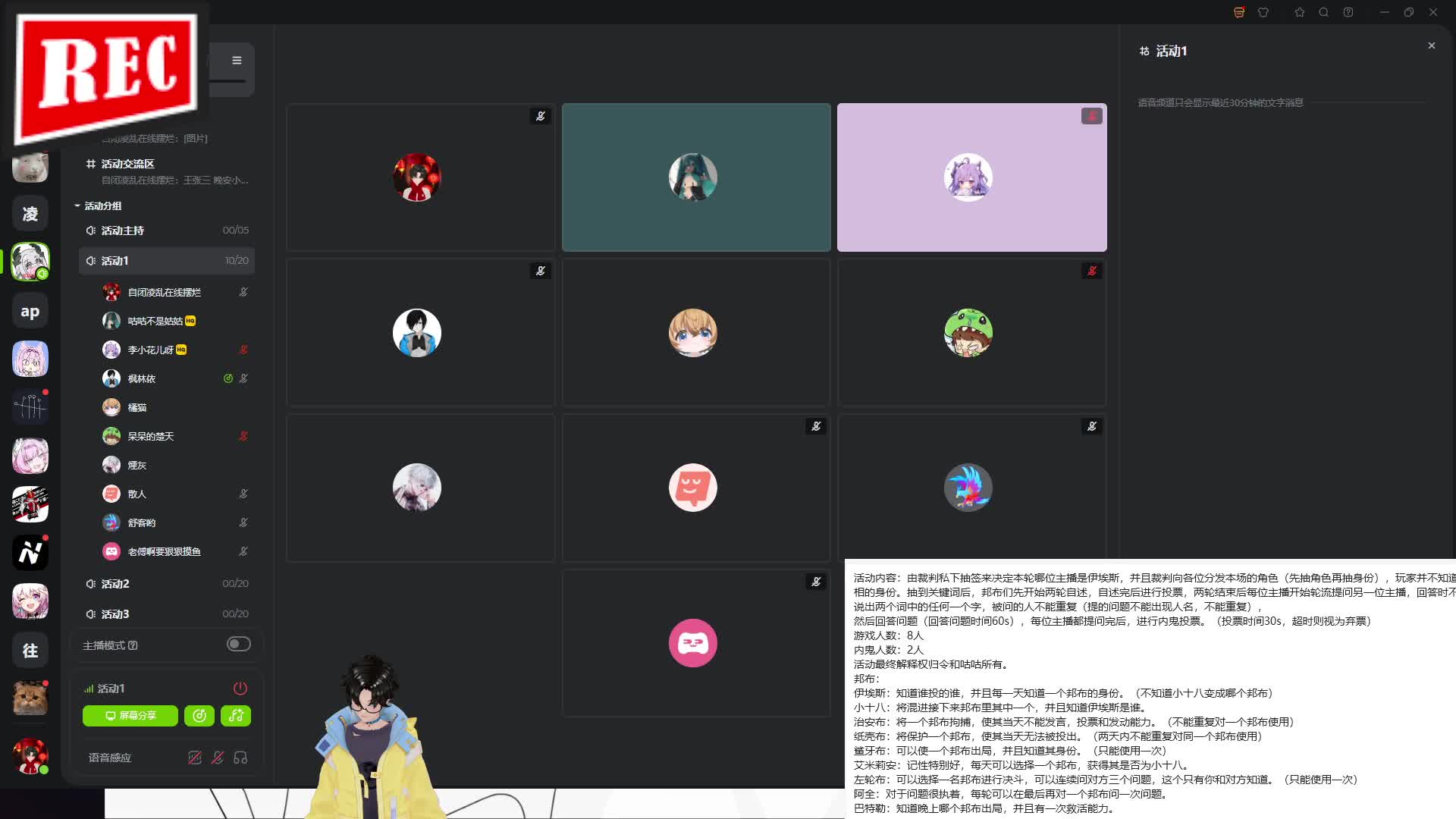Toggle the headphone deafen icon
This screenshot has width=1456, height=819.
click(240, 758)
